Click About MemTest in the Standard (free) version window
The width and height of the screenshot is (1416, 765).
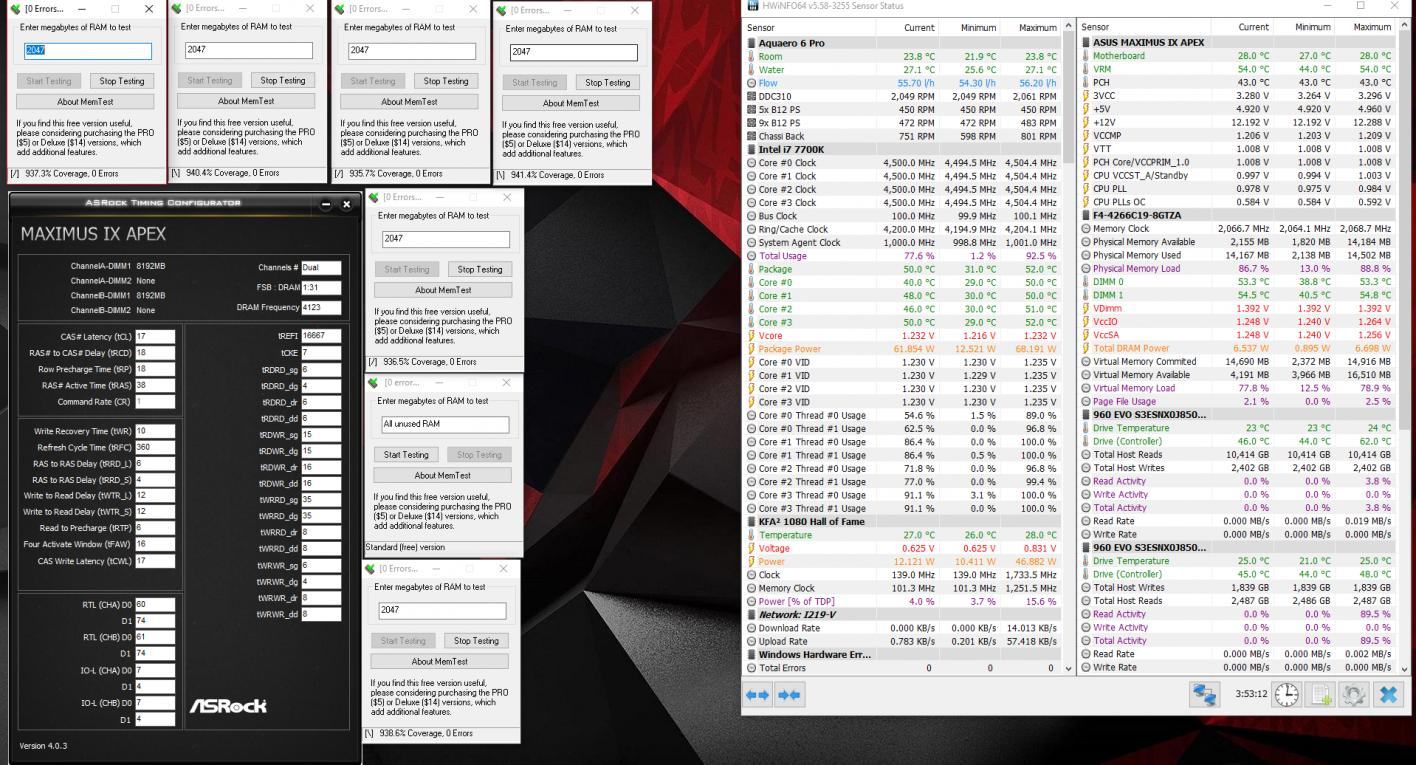[443, 475]
